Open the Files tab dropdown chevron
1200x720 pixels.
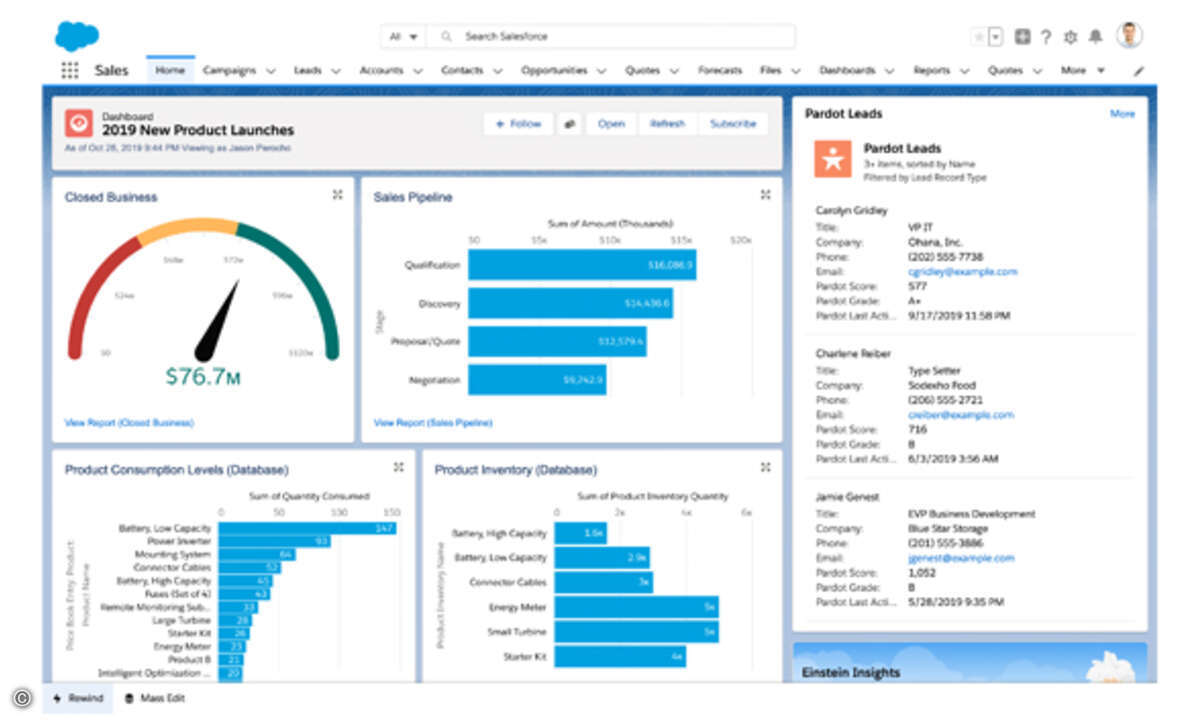795,71
